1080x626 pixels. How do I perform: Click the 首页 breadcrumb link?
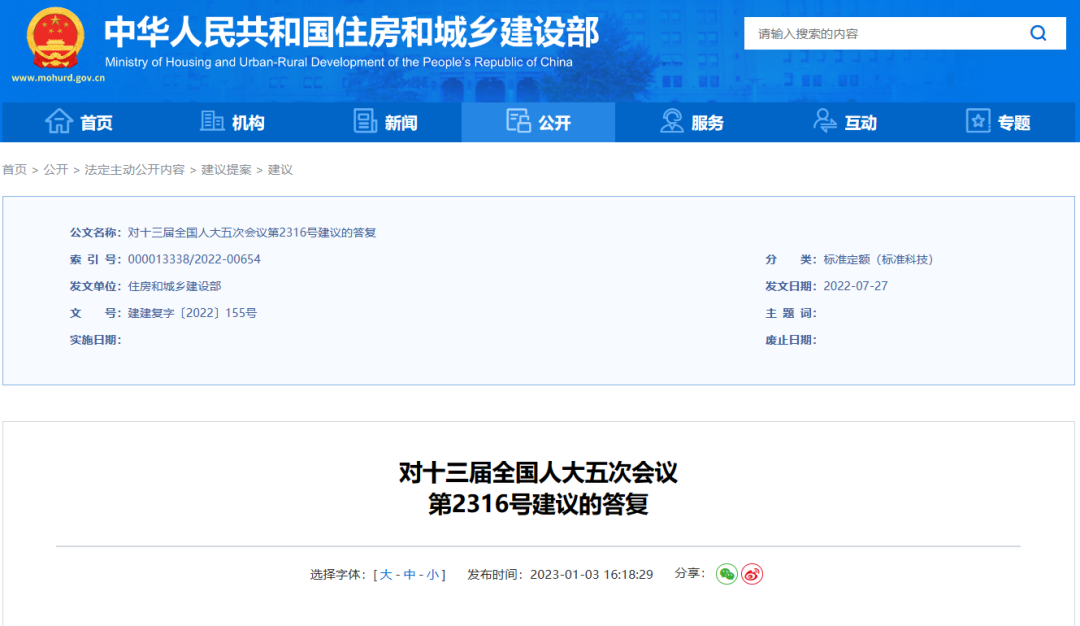click(16, 170)
